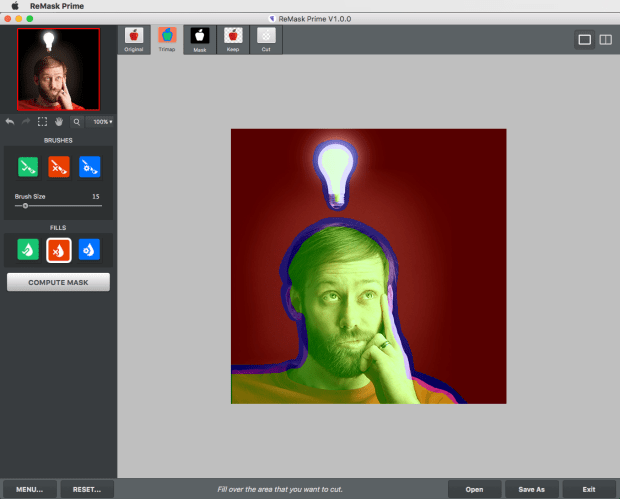Activate the marquee selection tool
Viewport: 620px width, 499px height.
[42, 122]
